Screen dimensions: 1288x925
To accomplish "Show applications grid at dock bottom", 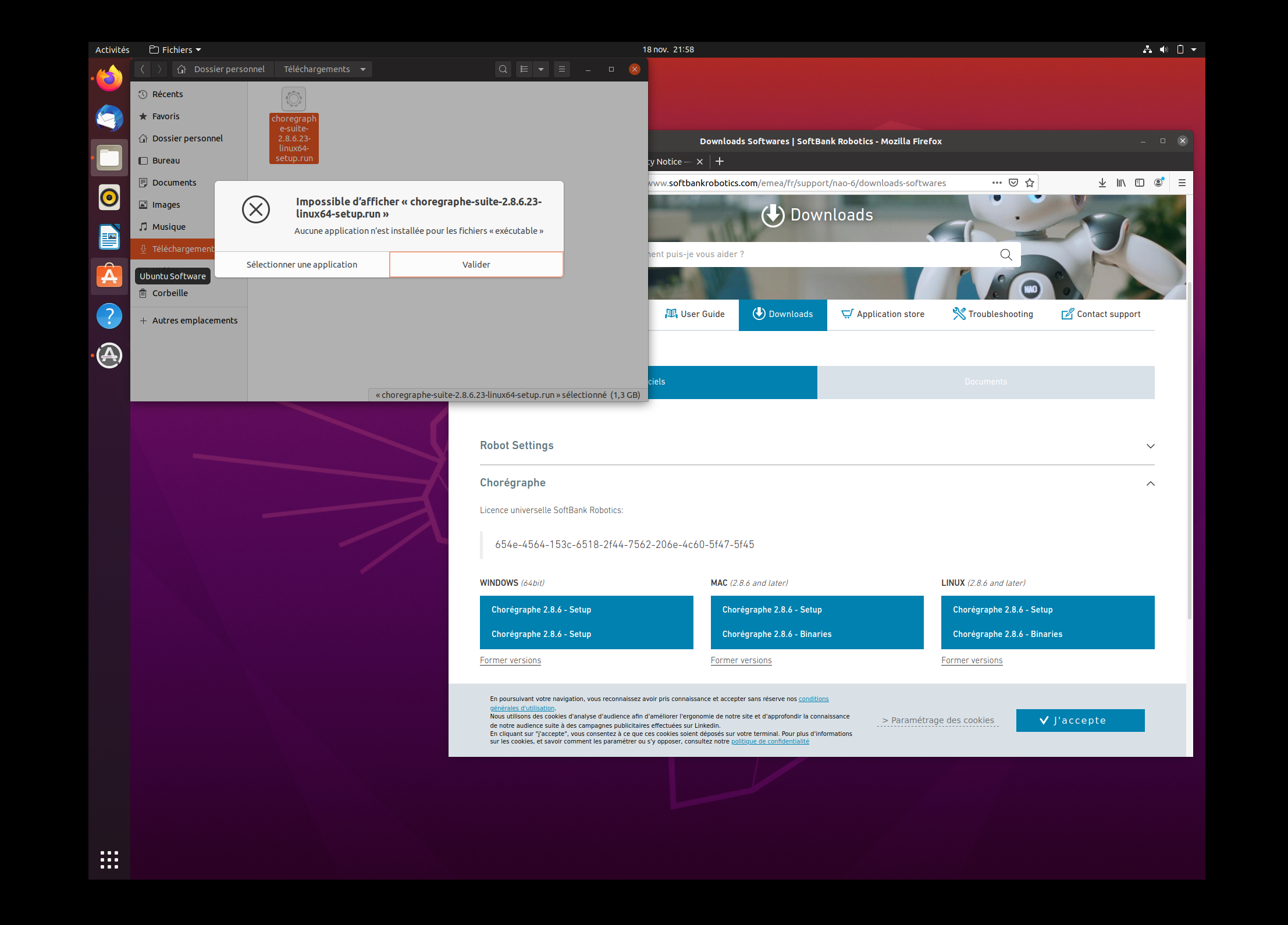I will point(109,859).
